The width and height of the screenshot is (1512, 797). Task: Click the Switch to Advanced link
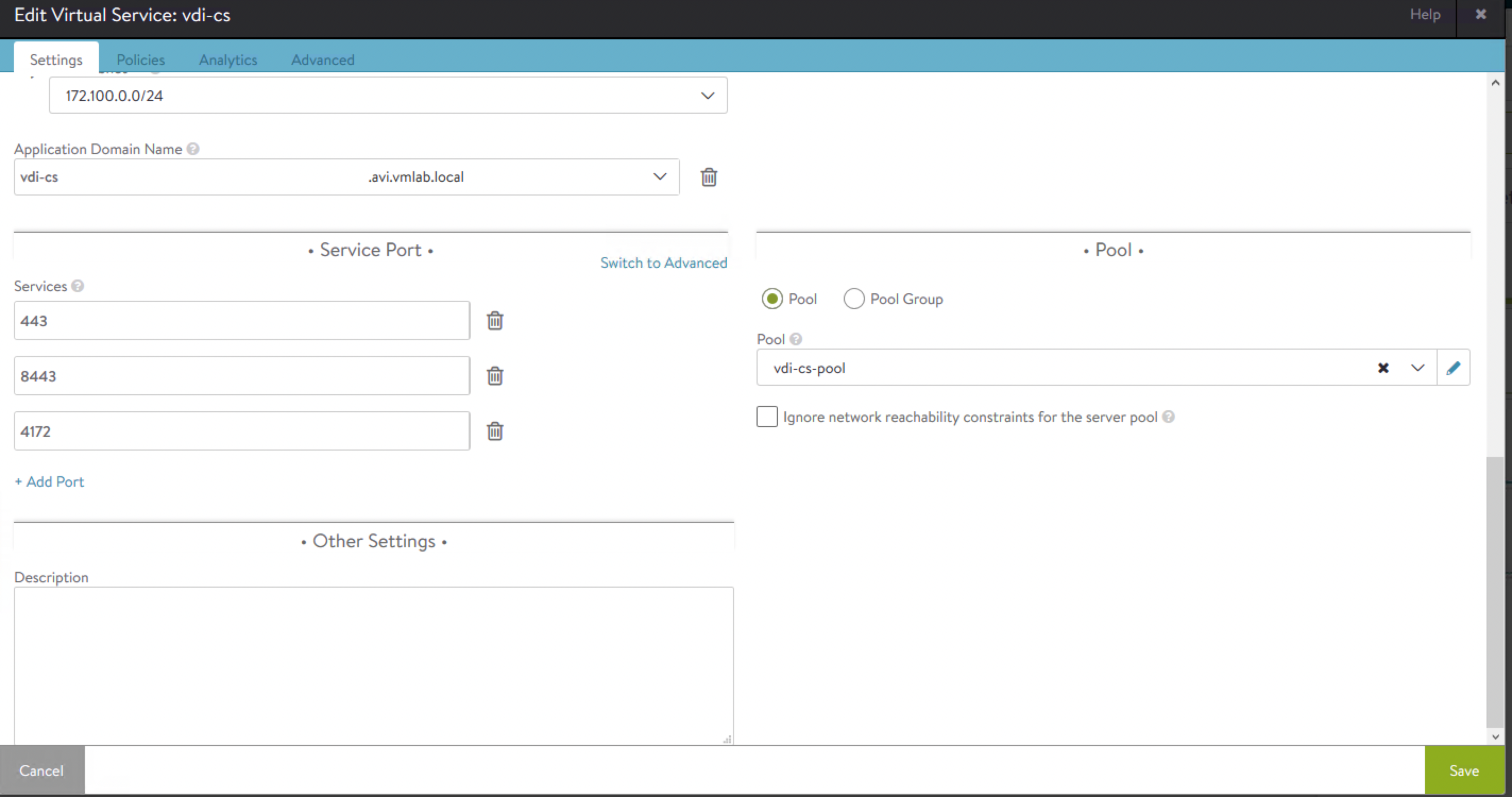[663, 263]
